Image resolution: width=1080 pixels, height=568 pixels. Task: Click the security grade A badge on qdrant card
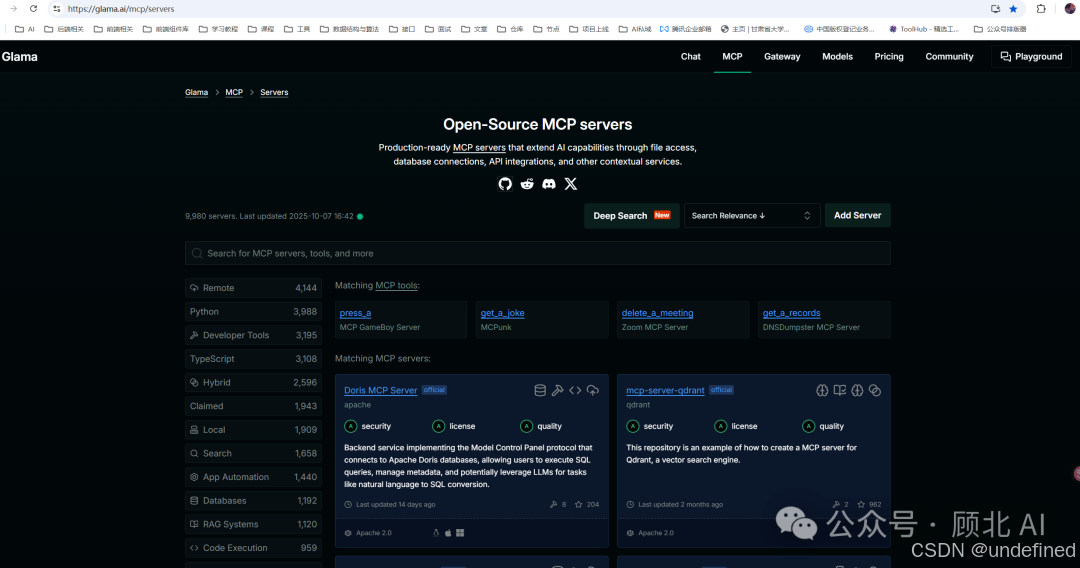pyautogui.click(x=632, y=426)
